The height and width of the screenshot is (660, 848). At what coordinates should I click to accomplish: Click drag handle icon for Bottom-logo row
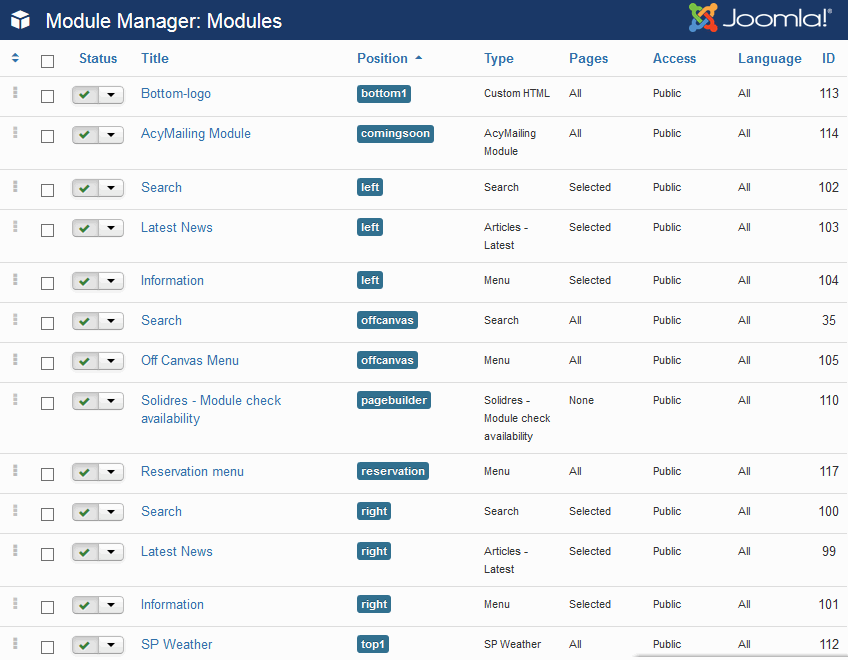pos(15,93)
